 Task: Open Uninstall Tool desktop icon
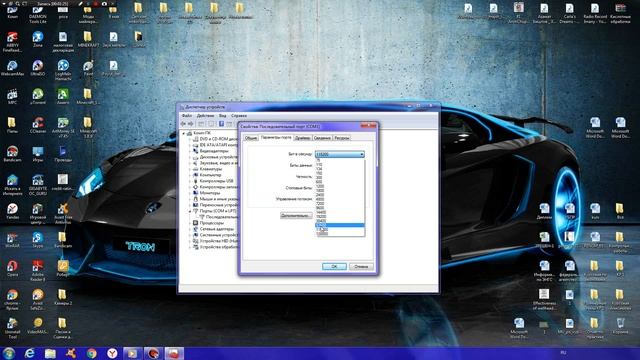tap(12, 327)
